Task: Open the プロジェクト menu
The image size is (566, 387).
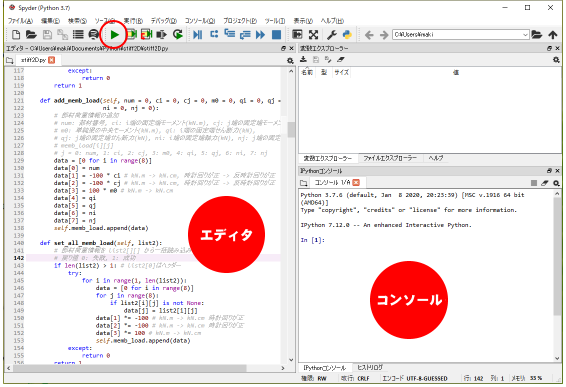Action: 240,21
